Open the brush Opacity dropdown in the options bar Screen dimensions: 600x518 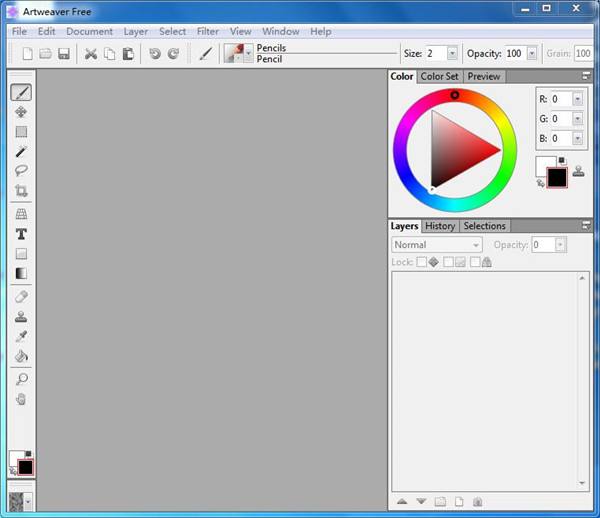click(532, 54)
